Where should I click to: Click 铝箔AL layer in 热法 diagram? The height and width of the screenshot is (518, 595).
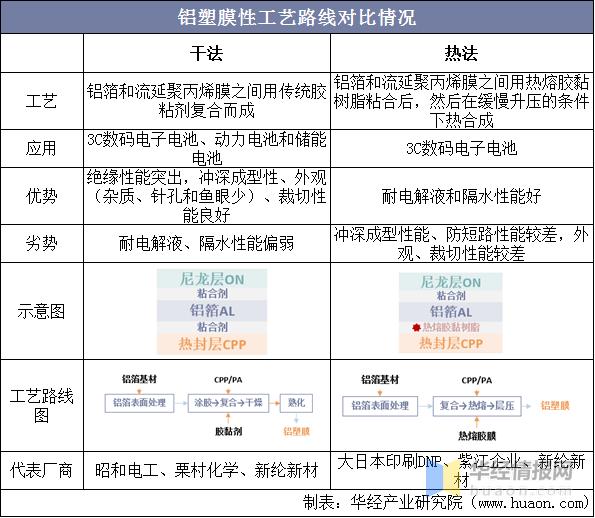[x=450, y=312]
